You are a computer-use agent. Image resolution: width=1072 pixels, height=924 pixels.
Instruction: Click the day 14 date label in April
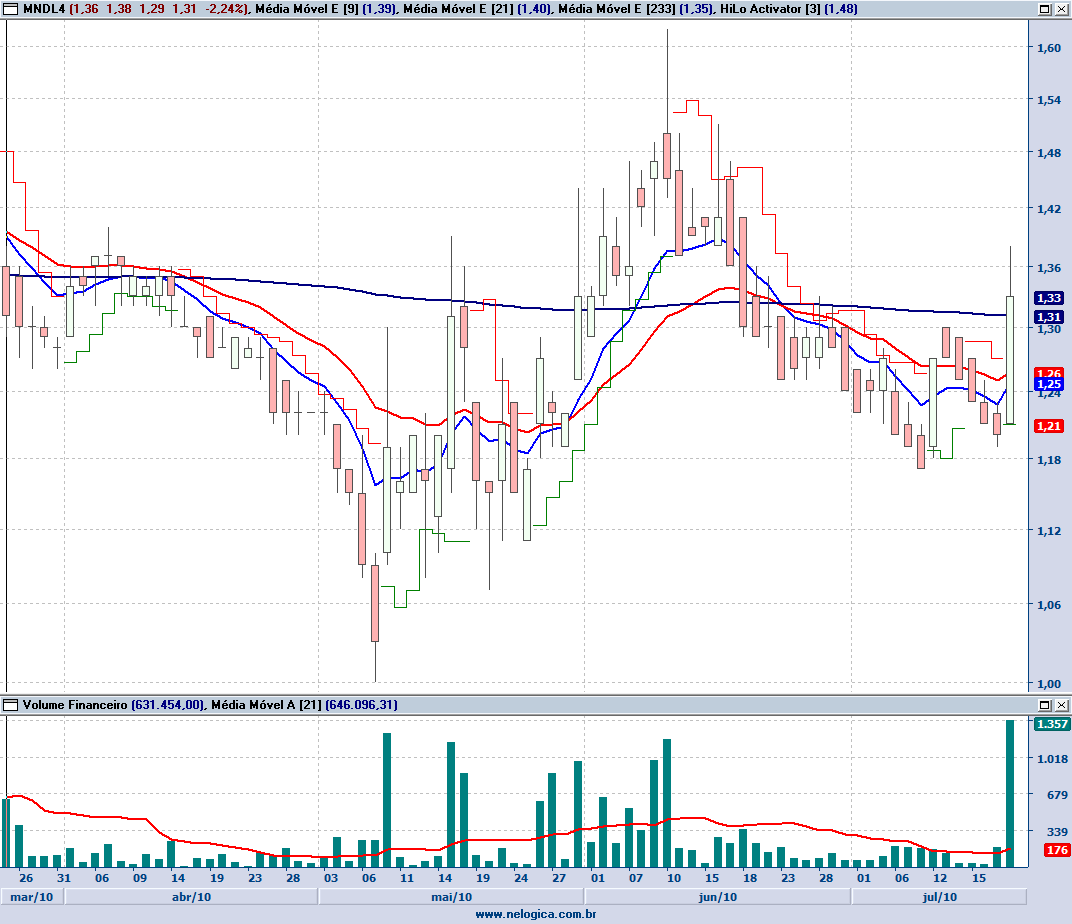coord(178,878)
